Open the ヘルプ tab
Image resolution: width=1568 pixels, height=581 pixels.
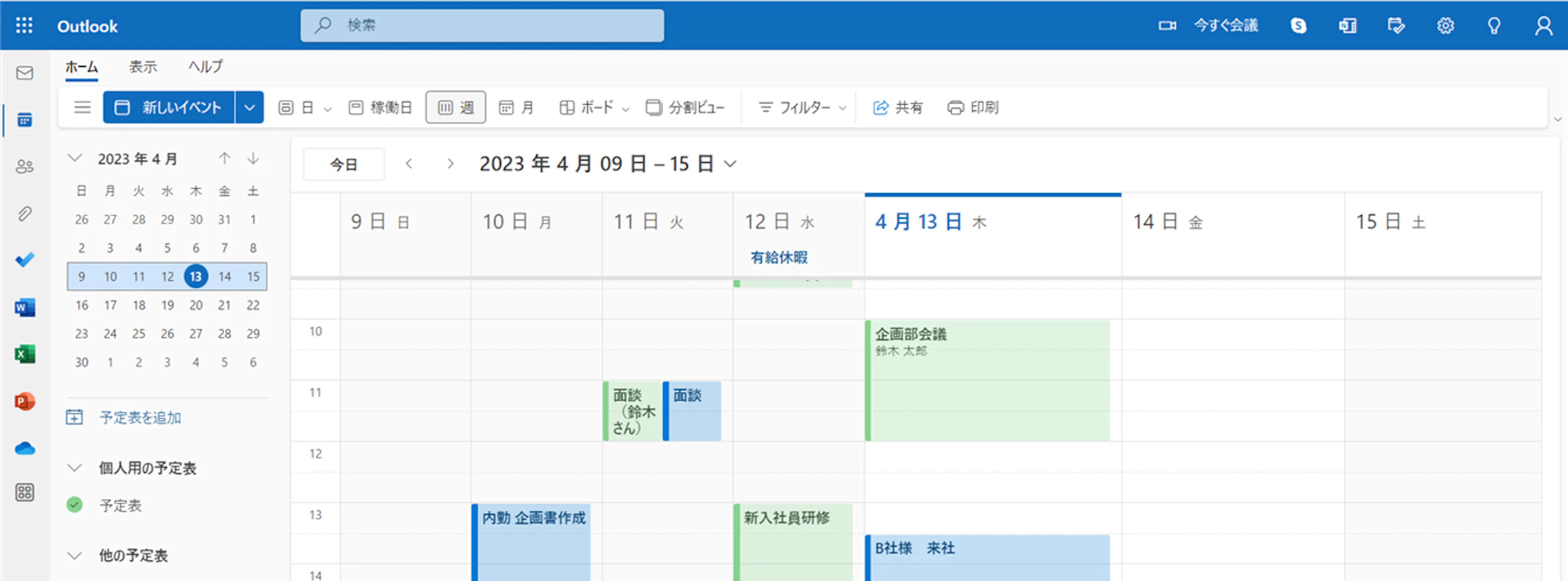205,67
